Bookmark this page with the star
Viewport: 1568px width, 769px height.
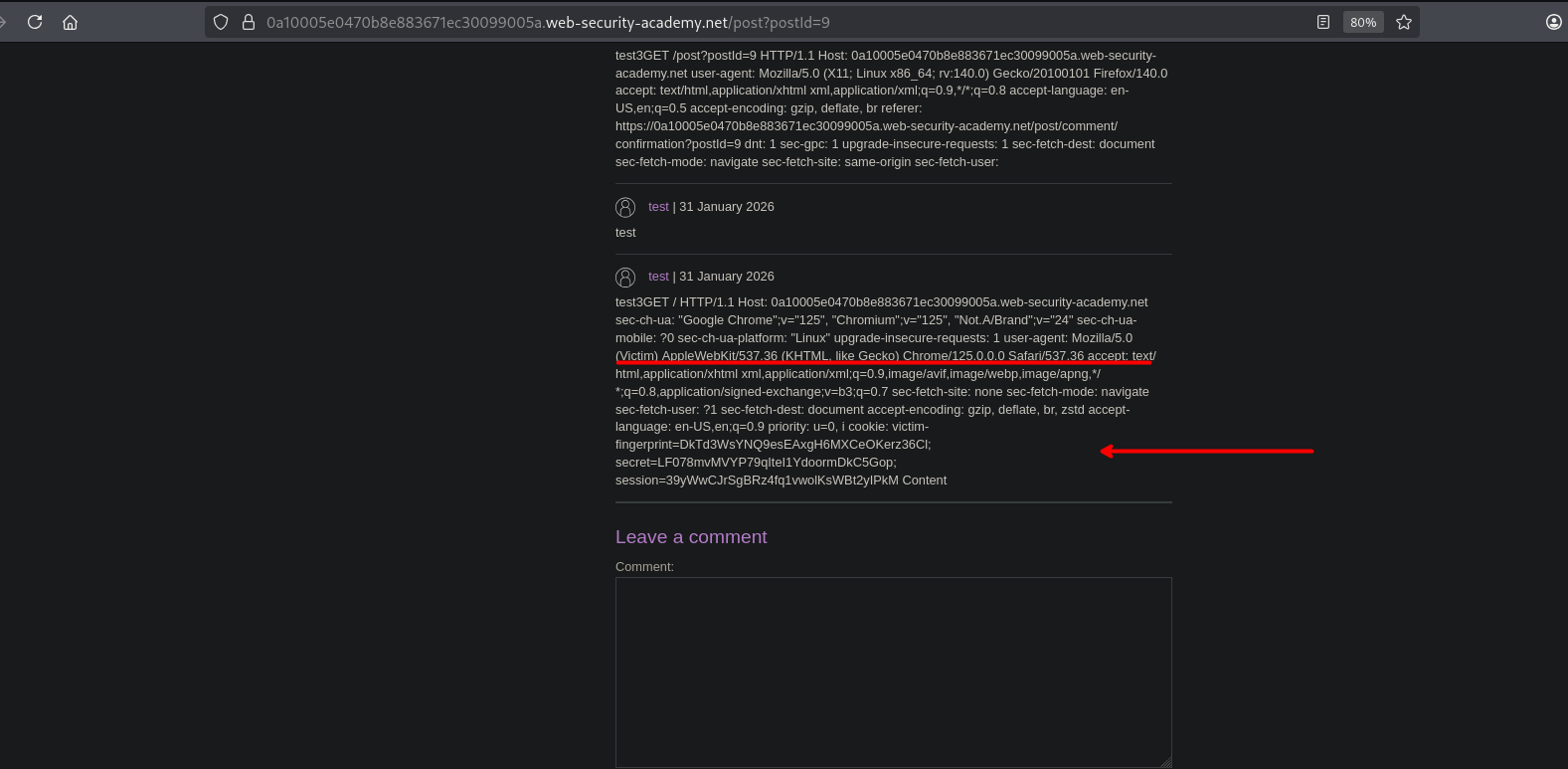point(1404,22)
